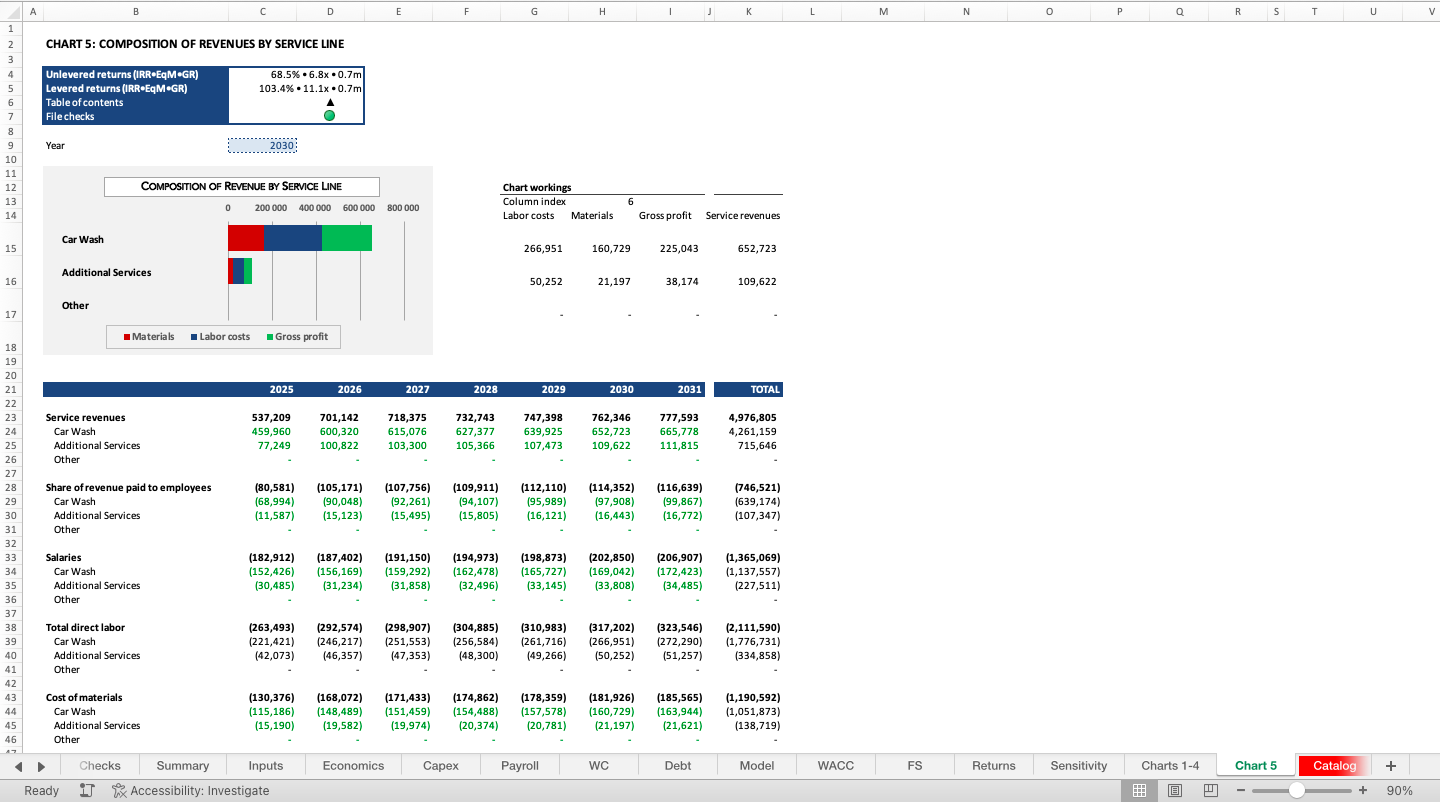Viewport: 1440px width, 802px height.
Task: Click the 90% zoom level
Action: point(1400,790)
